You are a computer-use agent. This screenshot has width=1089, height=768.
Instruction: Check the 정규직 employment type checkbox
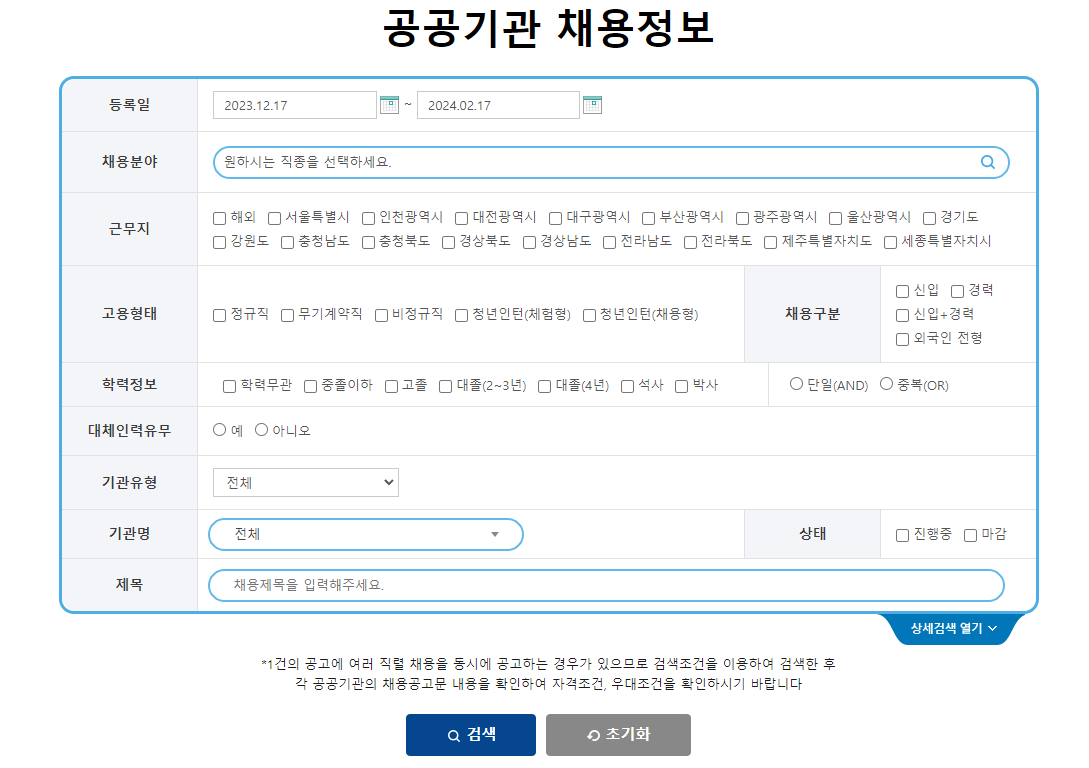218,315
